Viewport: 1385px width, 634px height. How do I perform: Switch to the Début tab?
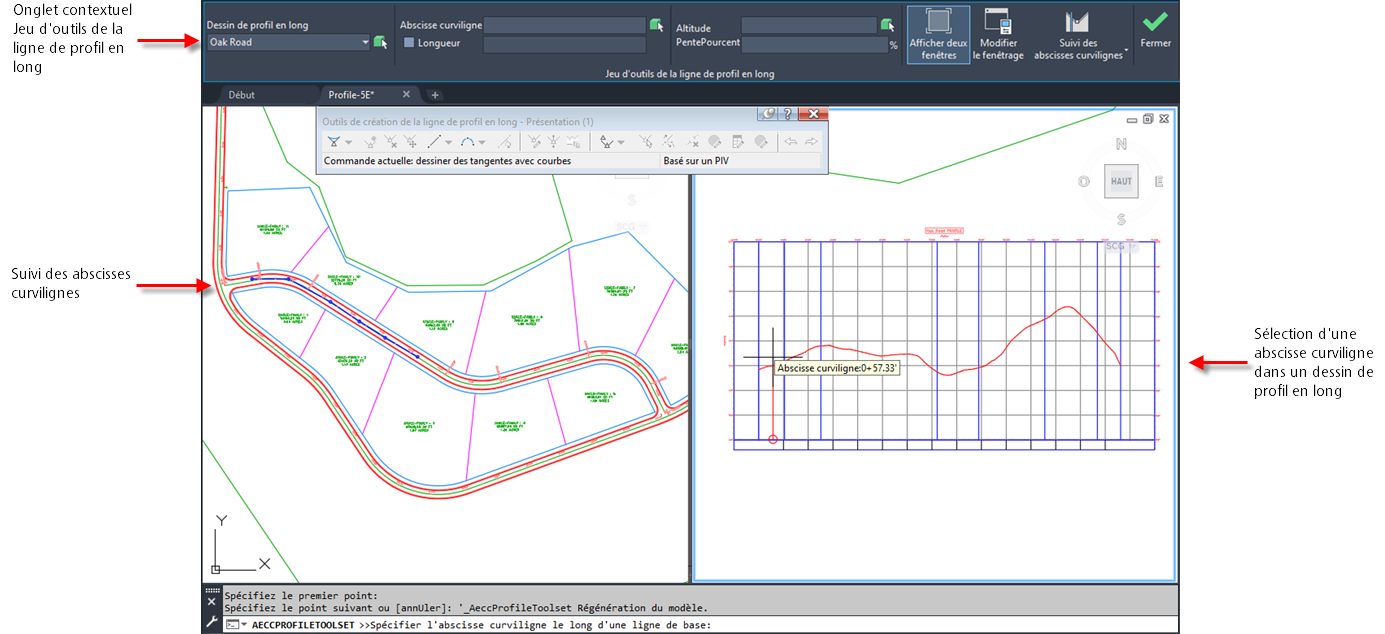point(242,95)
